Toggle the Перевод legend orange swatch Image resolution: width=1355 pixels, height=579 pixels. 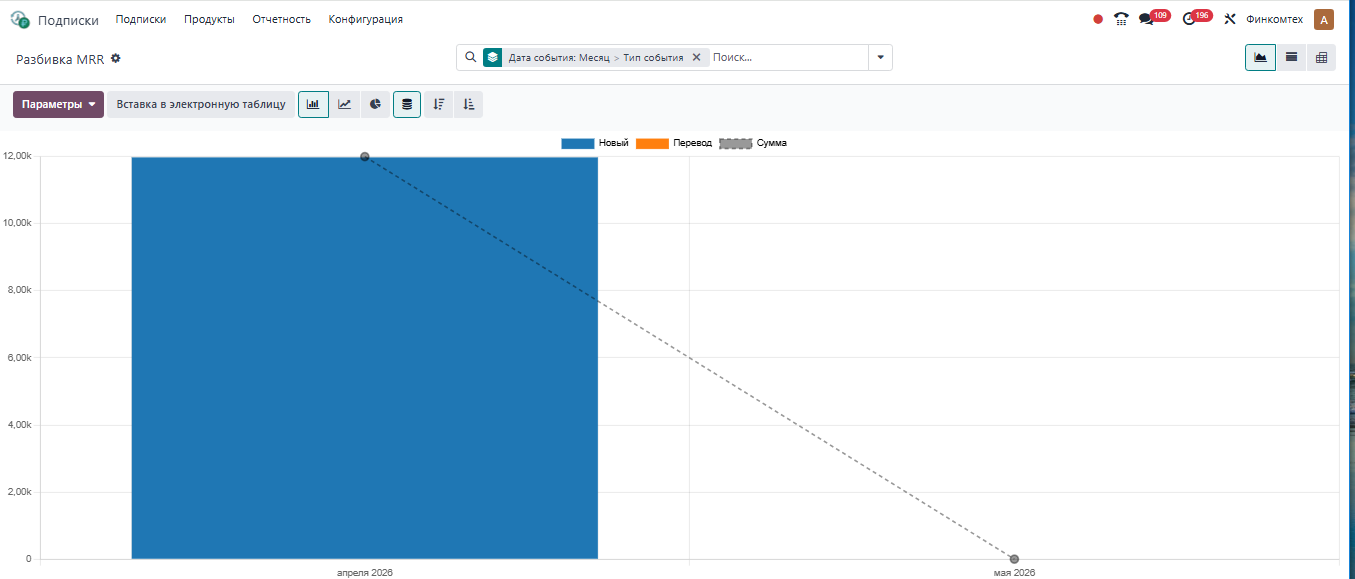pos(652,143)
